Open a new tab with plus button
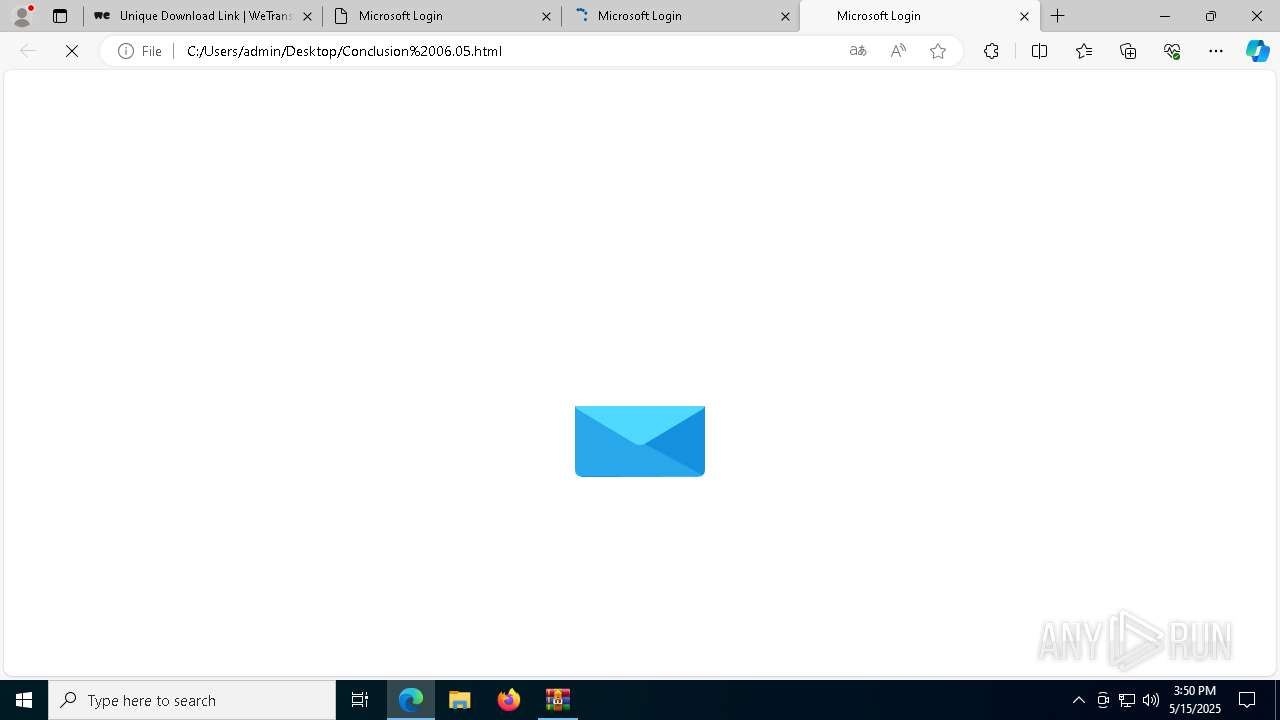 pos(1058,16)
